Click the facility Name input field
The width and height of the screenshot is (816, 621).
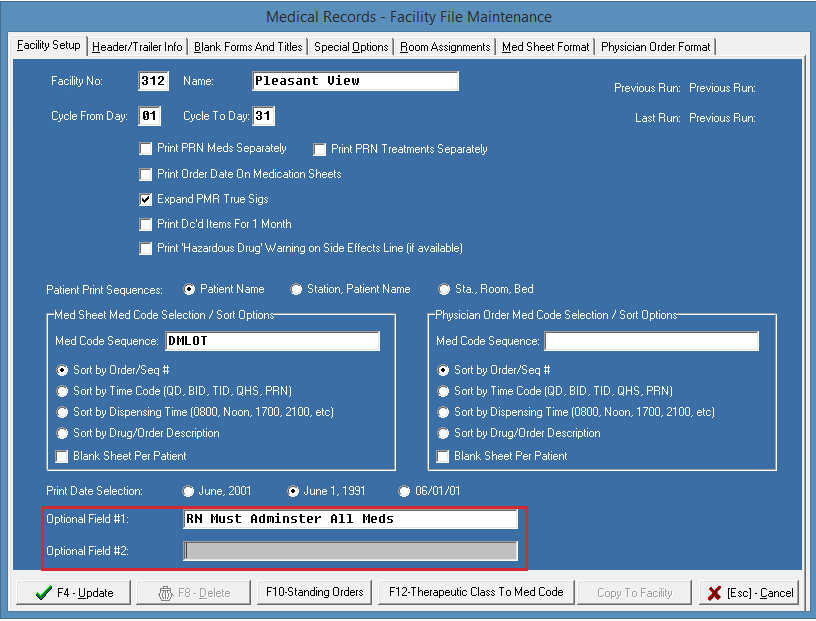(354, 81)
